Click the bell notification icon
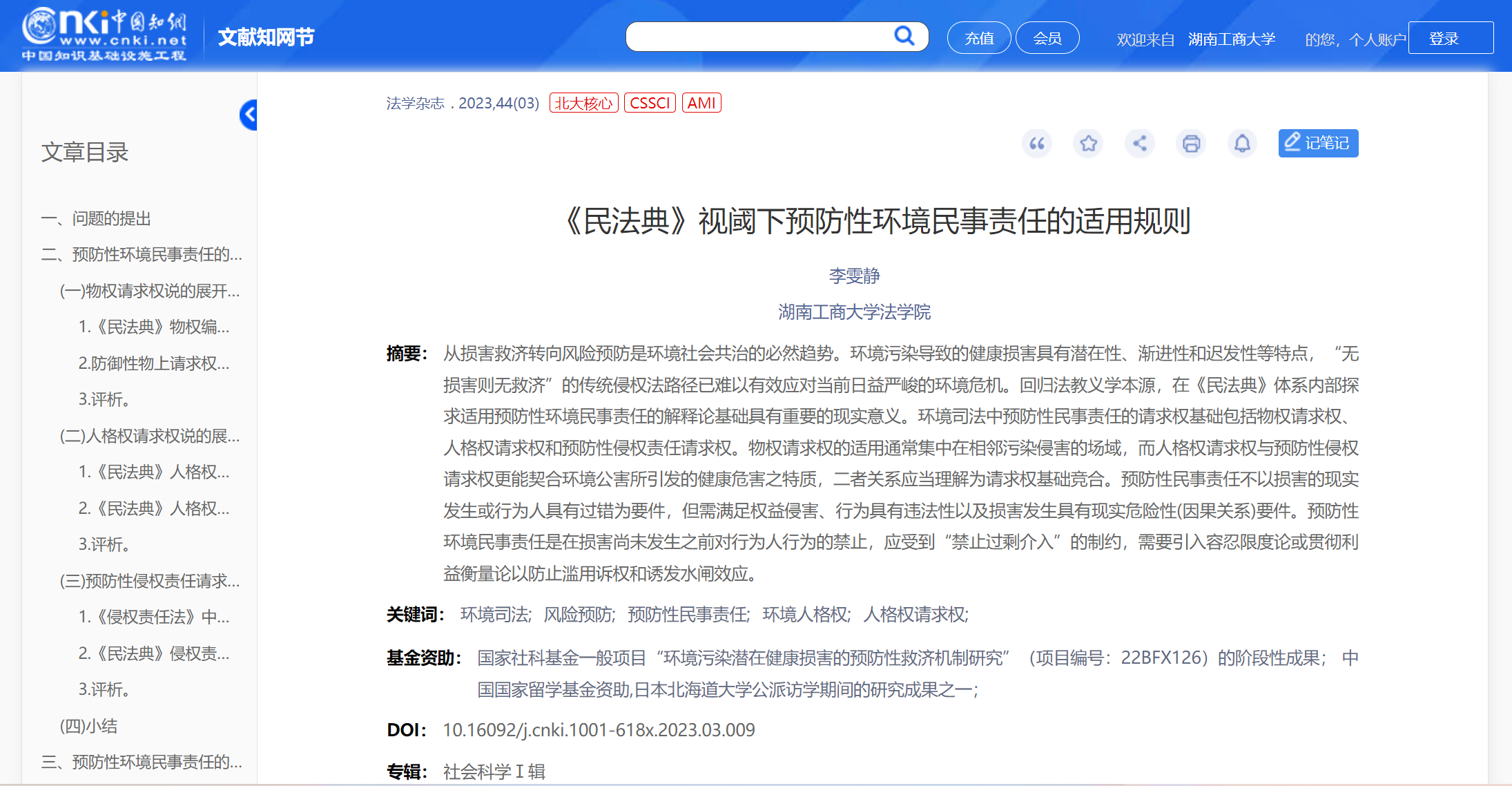The height and width of the screenshot is (786, 1512). [x=1242, y=144]
